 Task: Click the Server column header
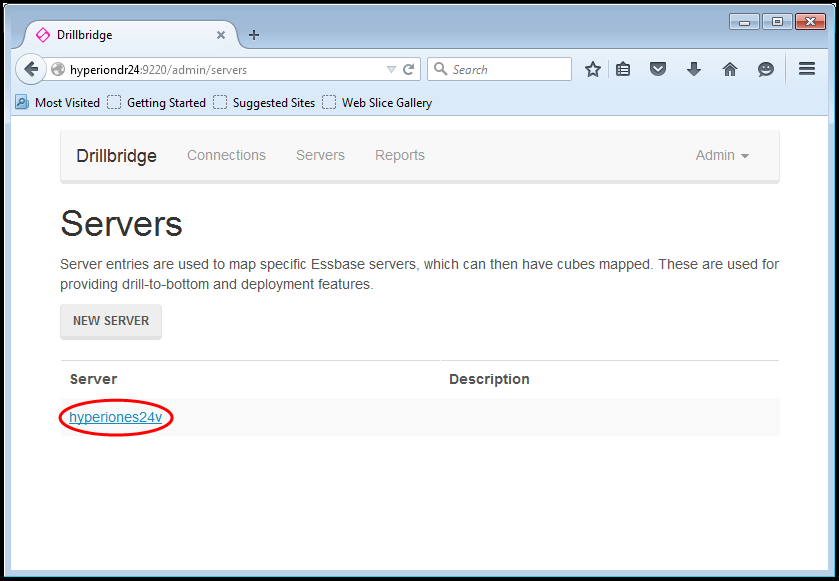point(93,379)
